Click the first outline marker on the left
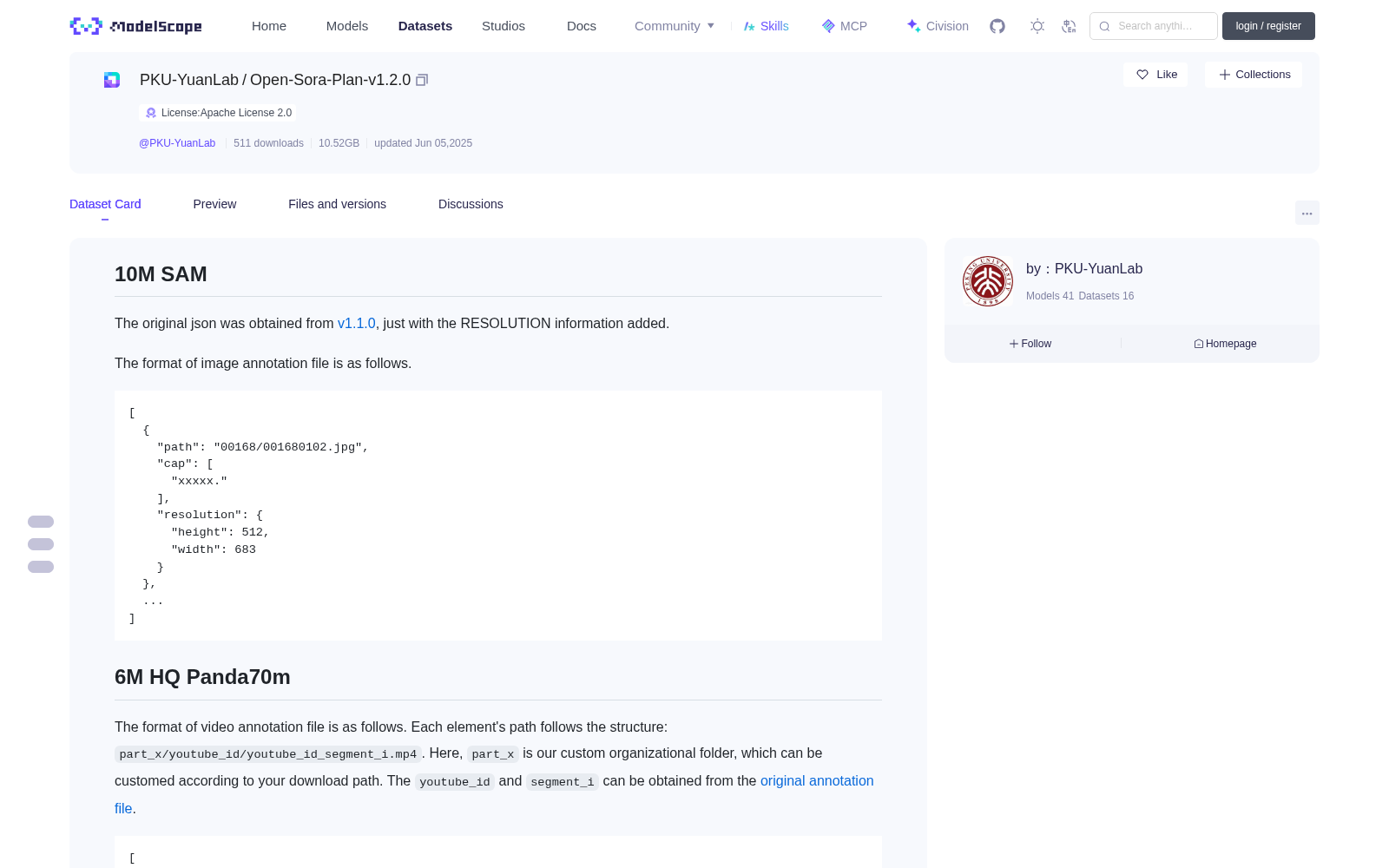Image resolution: width=1389 pixels, height=868 pixels. (41, 522)
